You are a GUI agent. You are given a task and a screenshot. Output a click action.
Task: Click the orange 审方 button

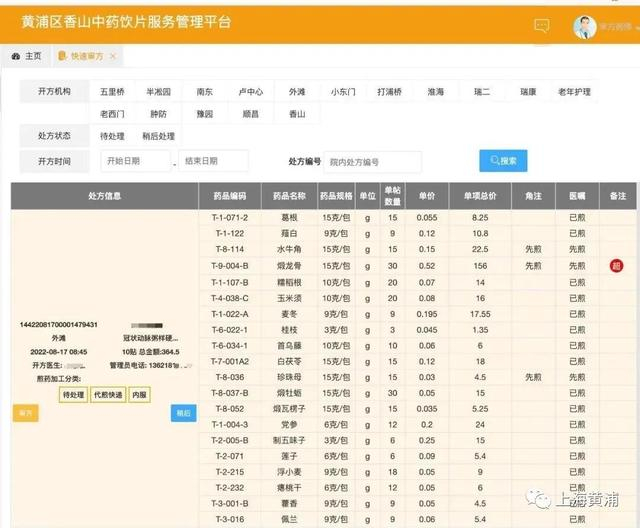(25, 413)
